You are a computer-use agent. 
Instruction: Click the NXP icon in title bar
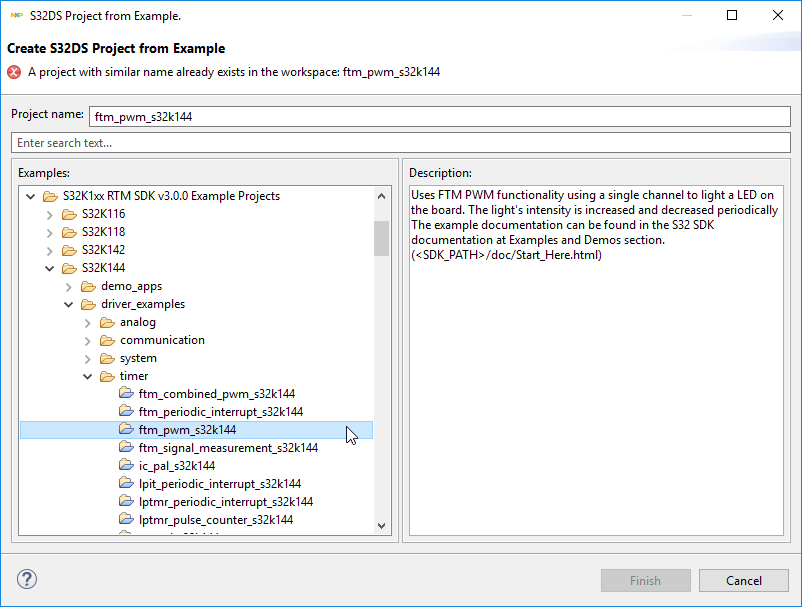[16, 16]
